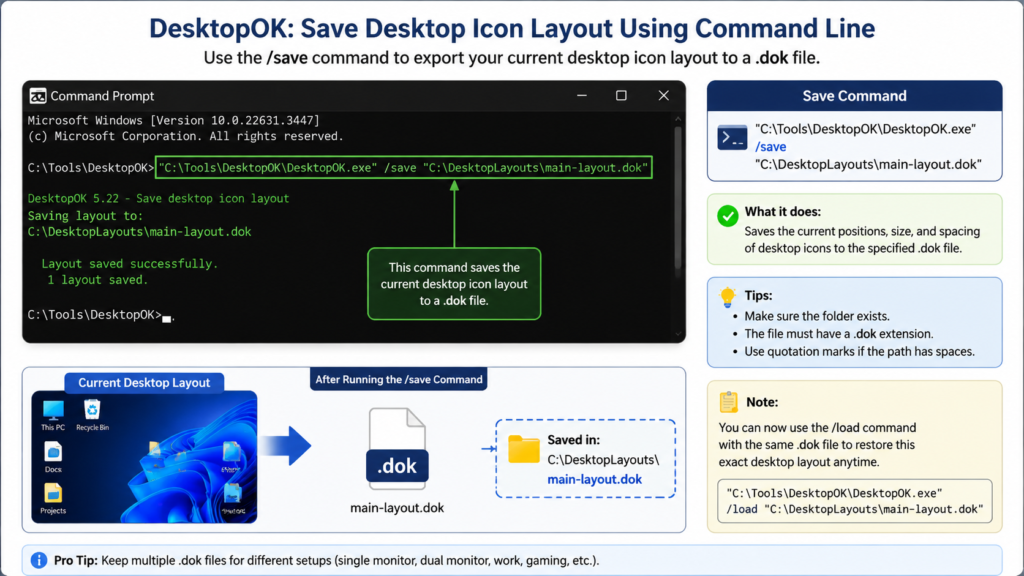Click the highlighted /save command in terminal
Viewport: 1024px width, 576px height.
[404, 168]
